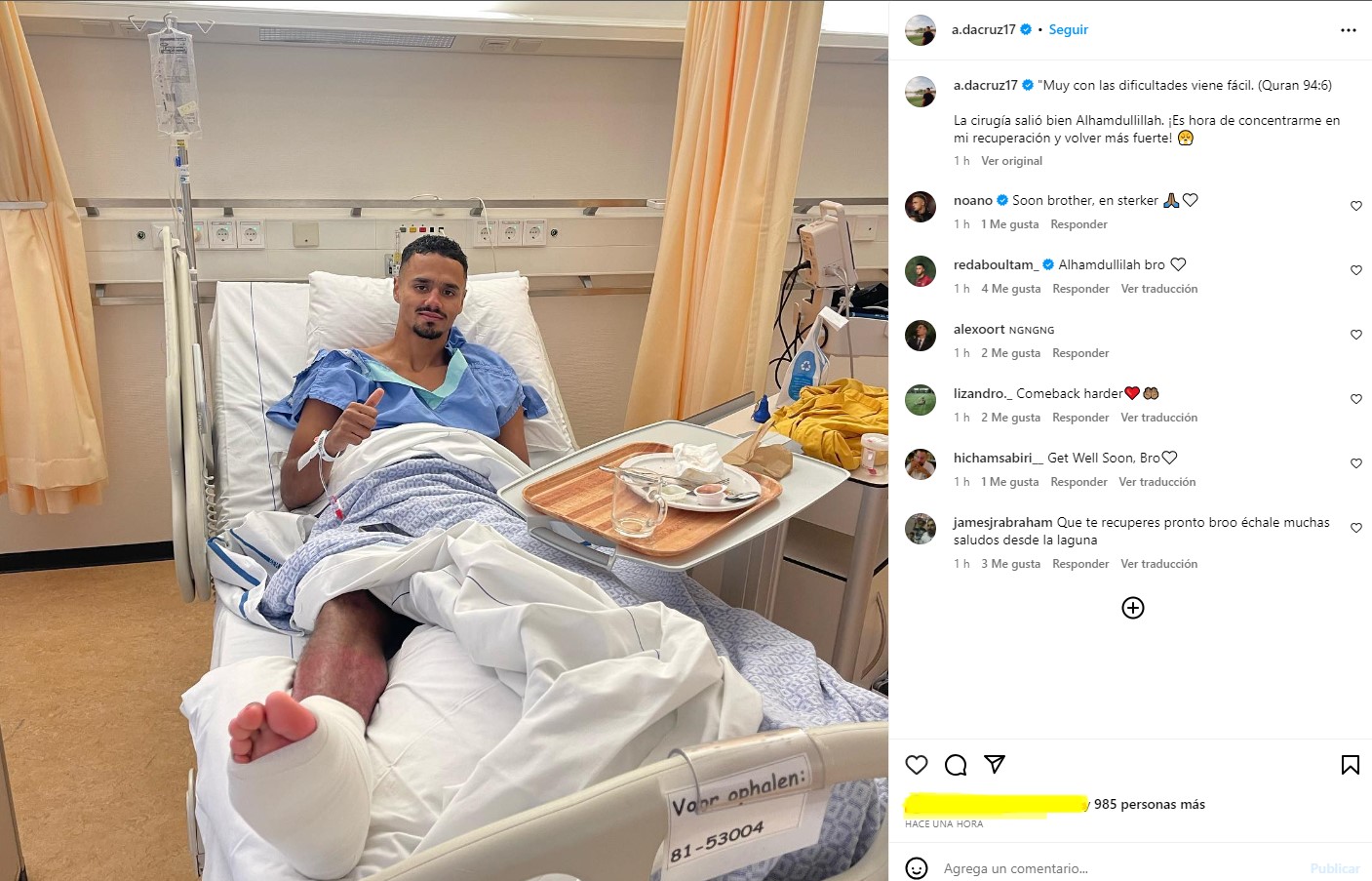Open the alexoort username profile
This screenshot has height=881, width=1372.
(x=979, y=329)
